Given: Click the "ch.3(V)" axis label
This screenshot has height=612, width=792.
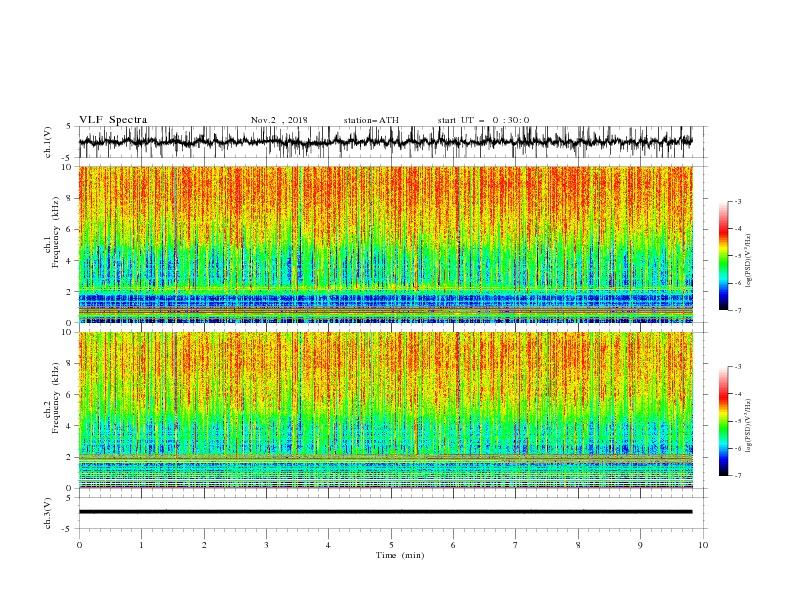Looking at the screenshot, I should pos(48,513).
